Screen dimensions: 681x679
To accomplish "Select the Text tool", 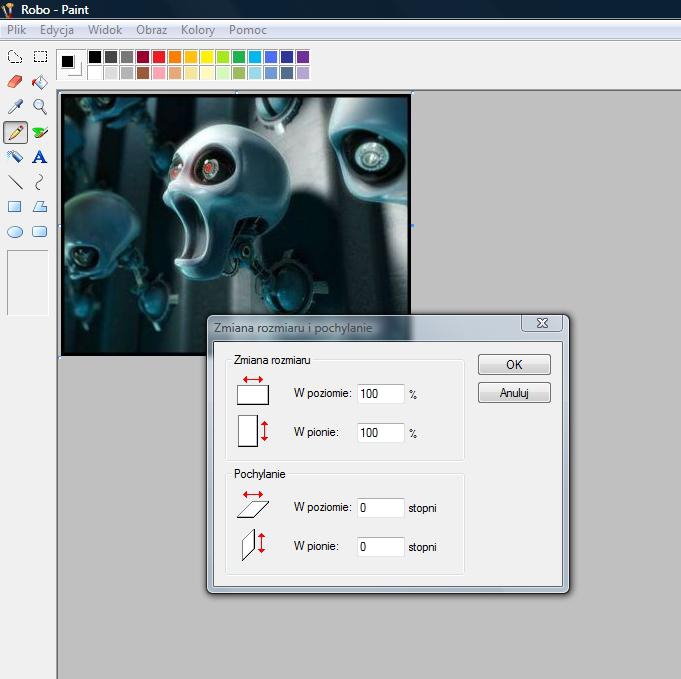I will coord(40,157).
